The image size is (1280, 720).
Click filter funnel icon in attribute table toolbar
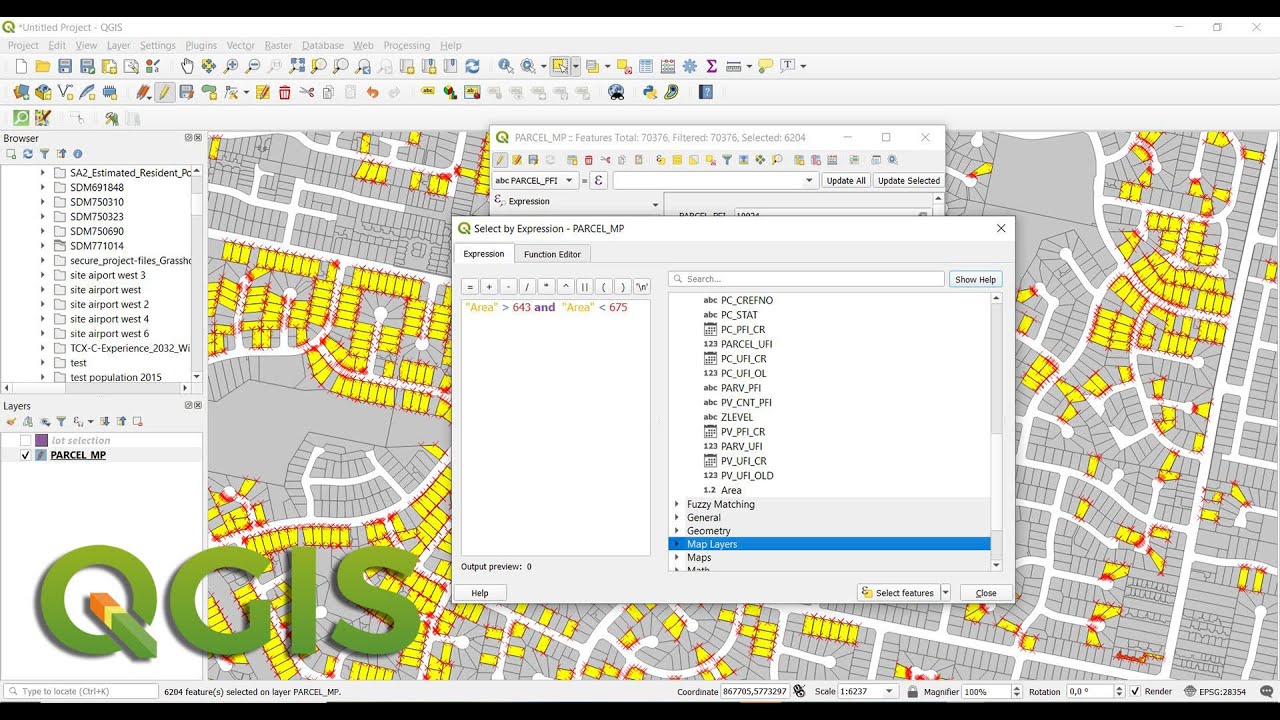(727, 160)
